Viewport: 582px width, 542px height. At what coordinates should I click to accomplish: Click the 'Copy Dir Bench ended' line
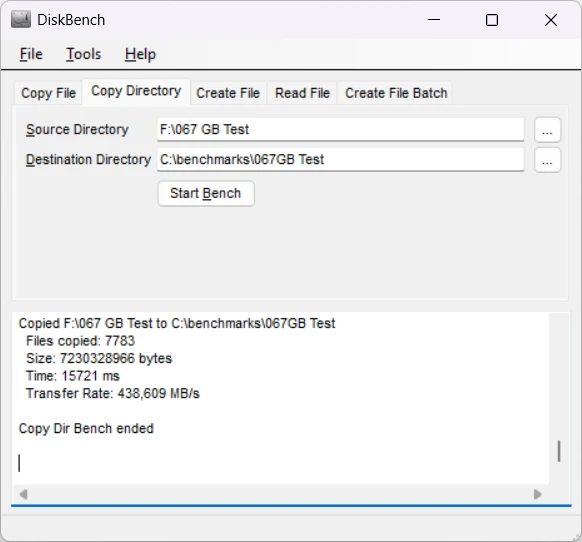tap(86, 429)
